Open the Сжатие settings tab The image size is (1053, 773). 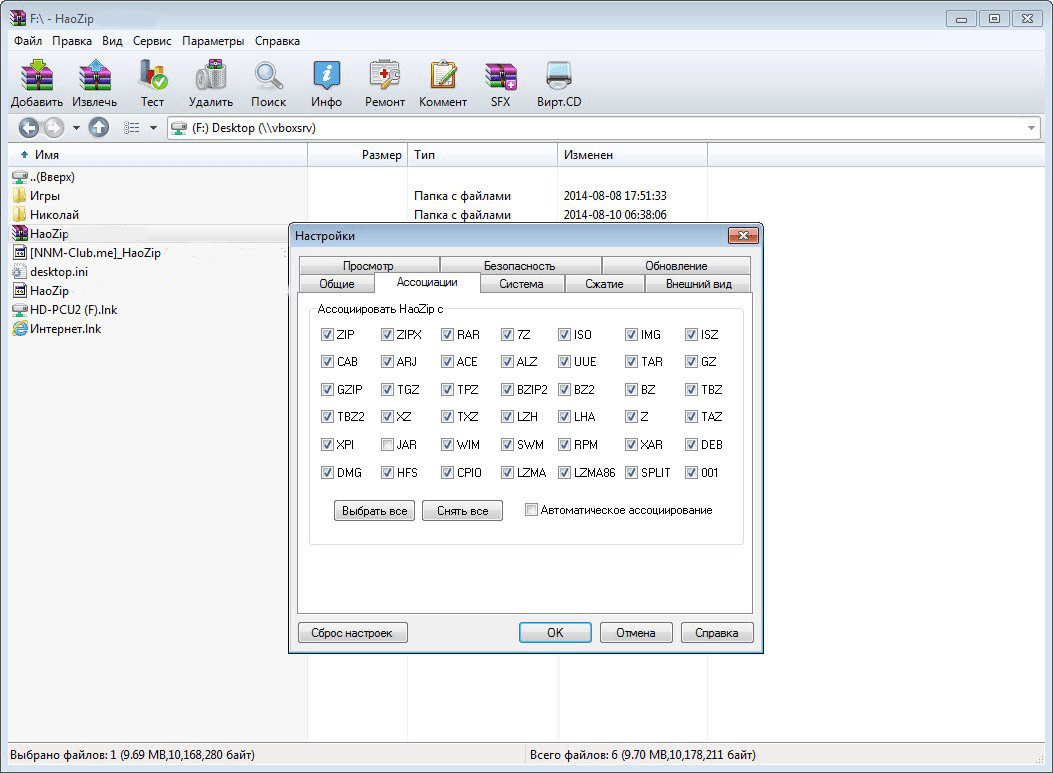(604, 284)
